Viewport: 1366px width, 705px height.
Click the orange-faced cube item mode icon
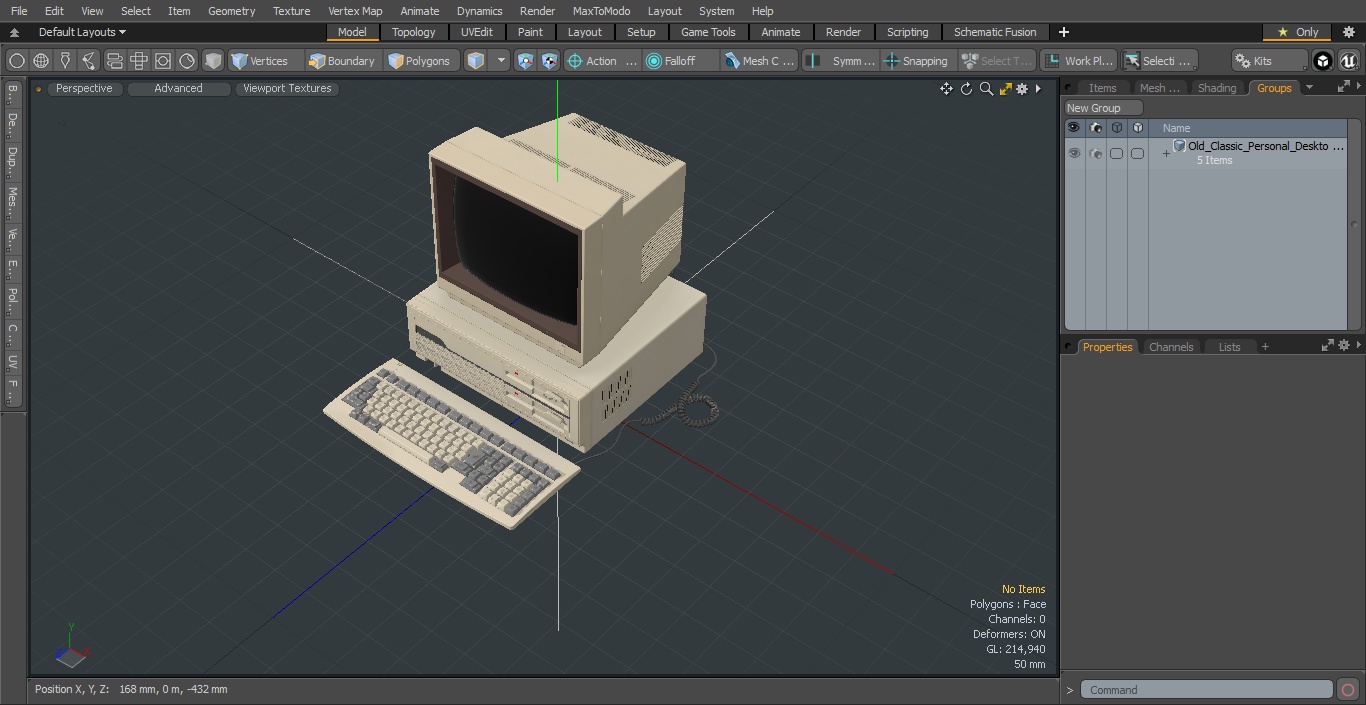(476, 61)
